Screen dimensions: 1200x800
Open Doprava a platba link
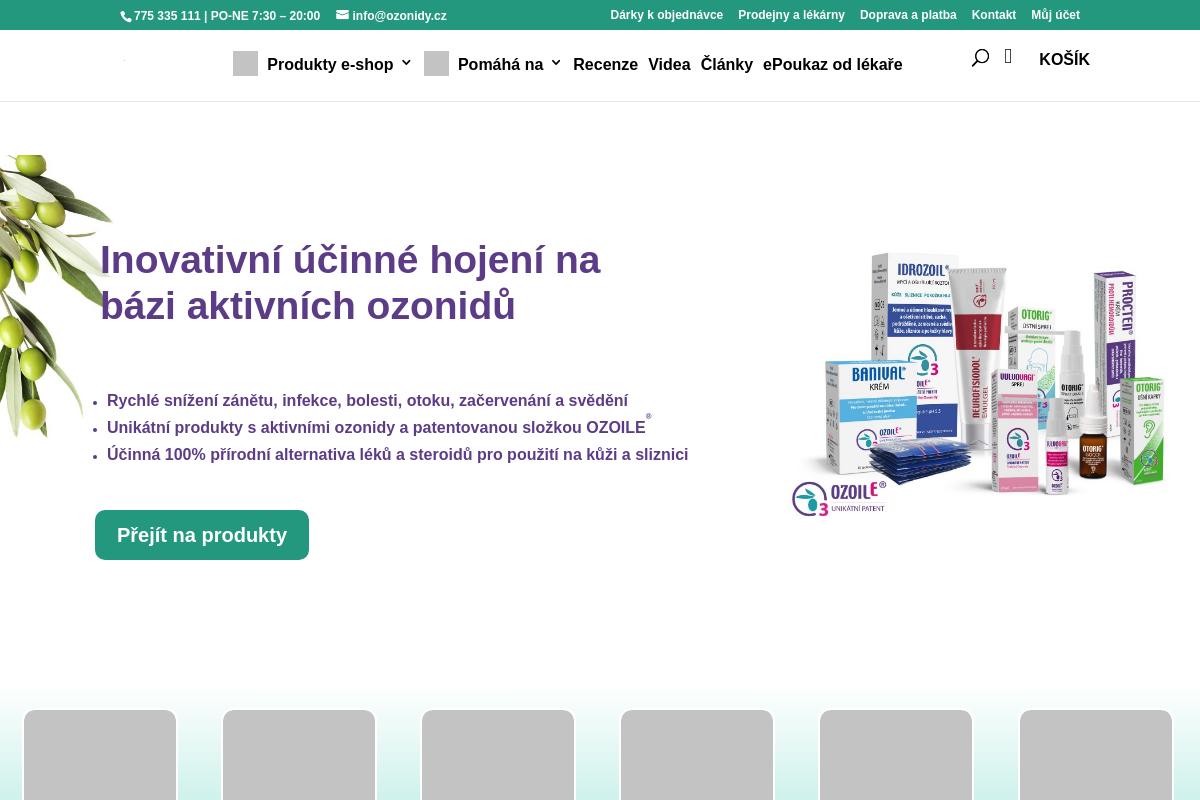908,15
